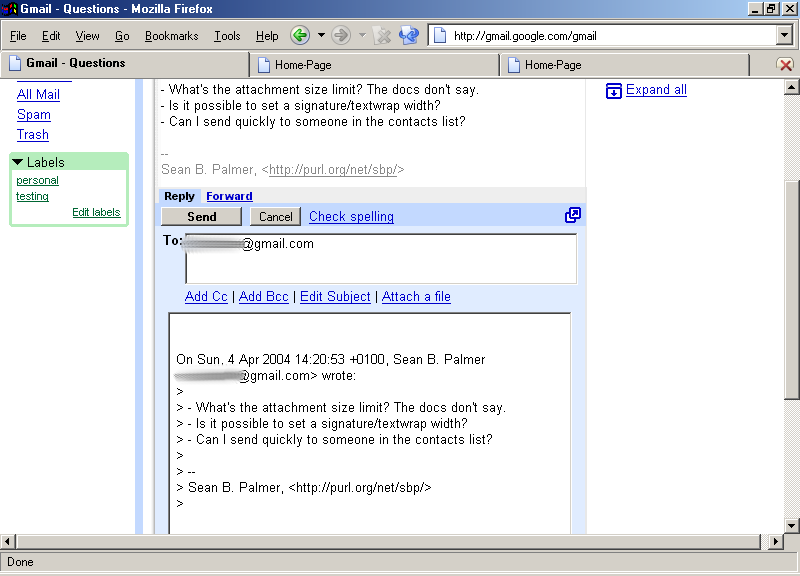
Task: Open the Bookmarks menu
Action: coord(171,36)
